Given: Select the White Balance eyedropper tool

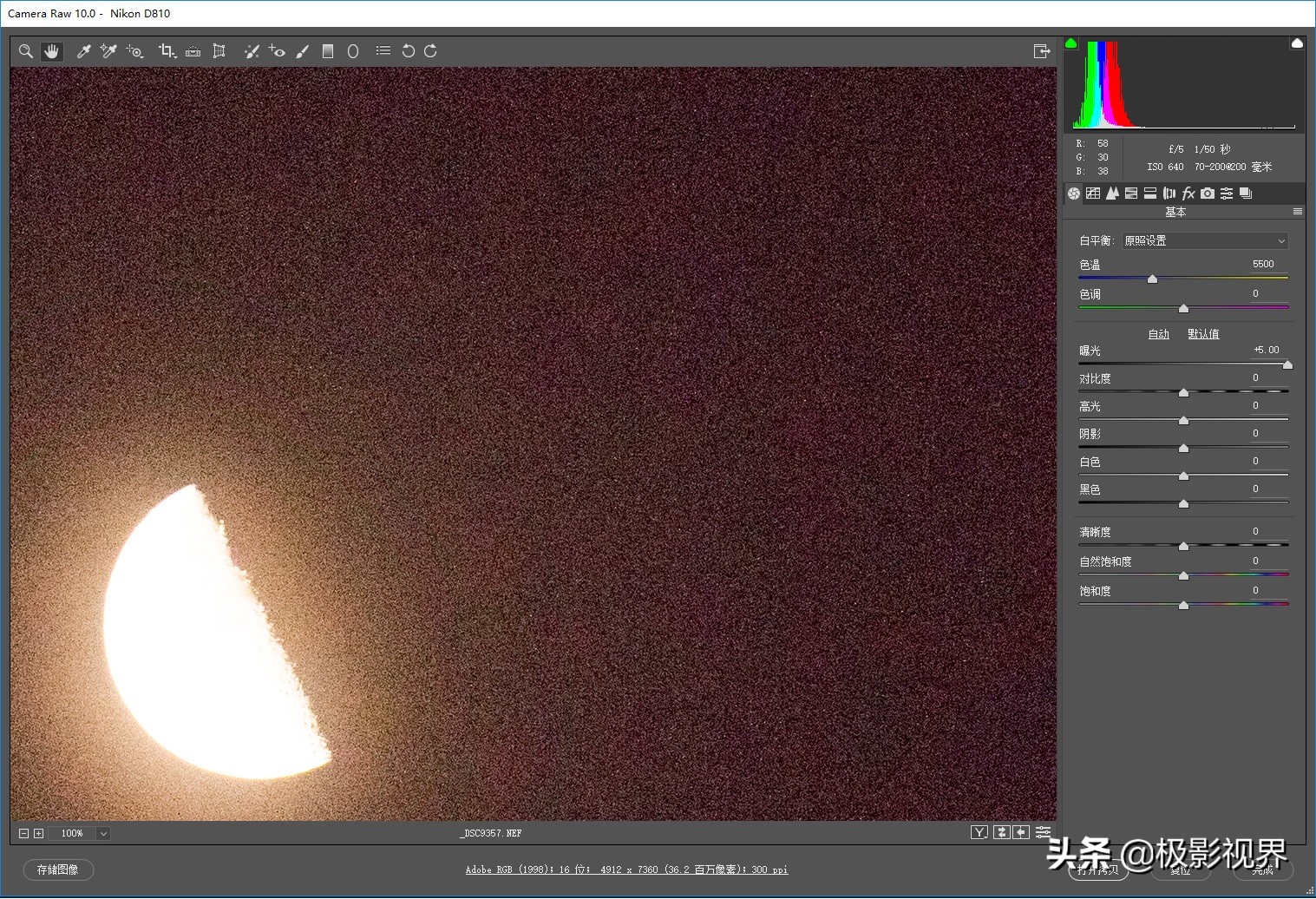Looking at the screenshot, I should [84, 52].
